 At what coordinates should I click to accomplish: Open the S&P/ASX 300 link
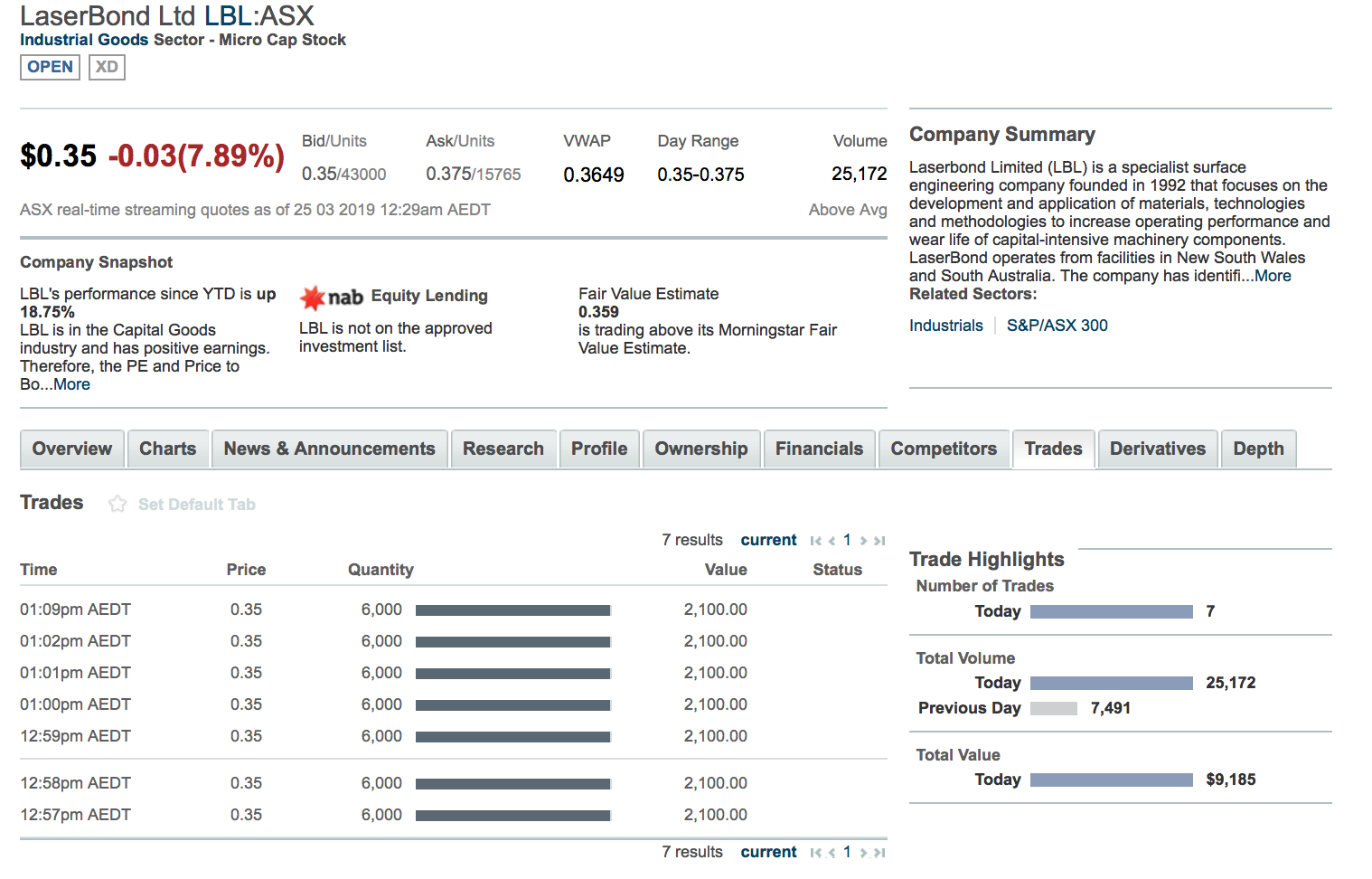[x=1057, y=326]
